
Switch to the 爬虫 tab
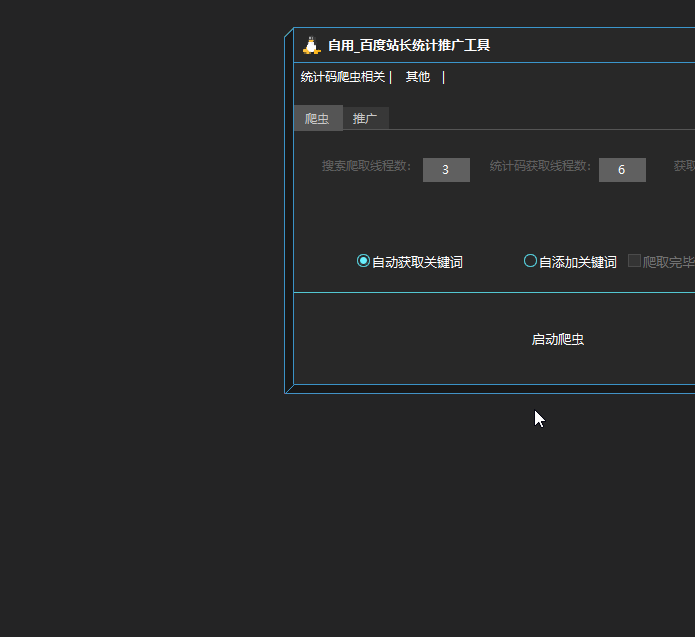pyautogui.click(x=317, y=119)
